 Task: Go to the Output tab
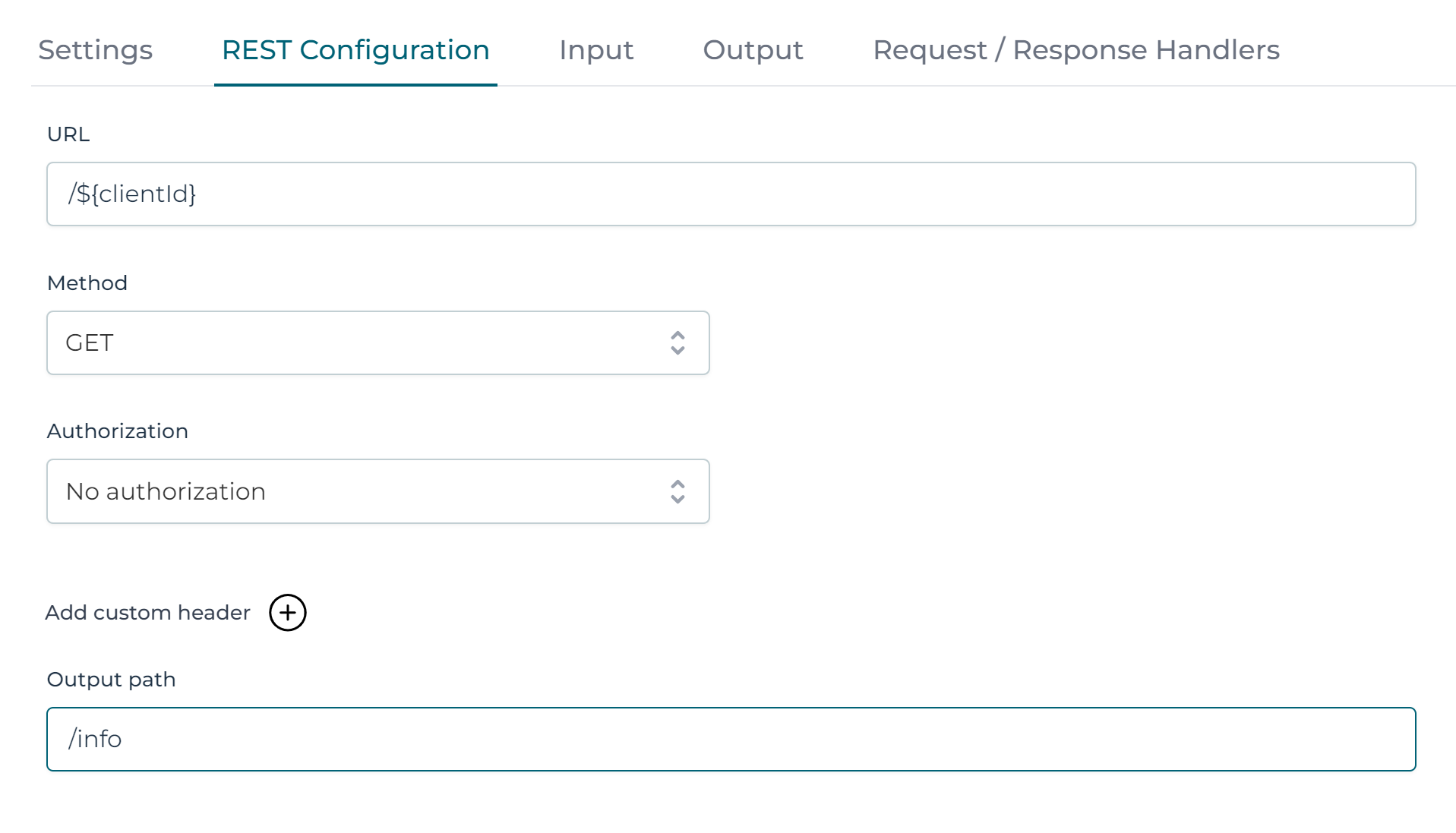[753, 50]
